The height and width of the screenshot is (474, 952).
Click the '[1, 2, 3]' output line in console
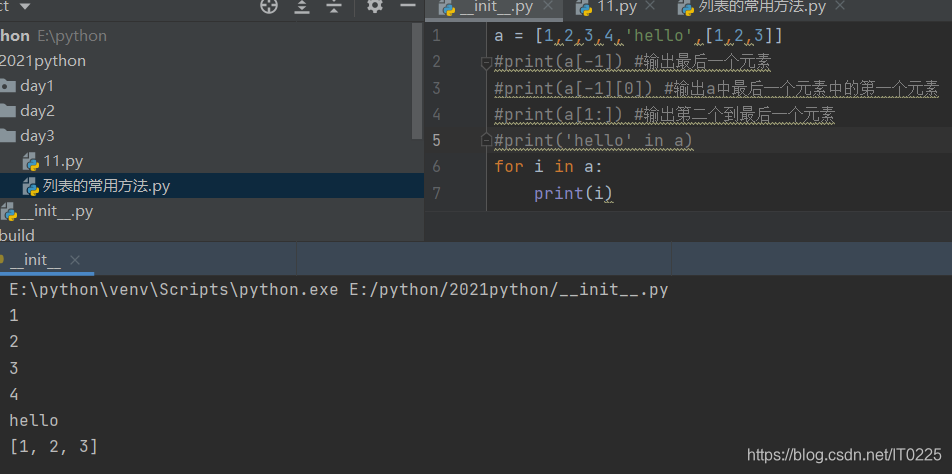coord(53,447)
